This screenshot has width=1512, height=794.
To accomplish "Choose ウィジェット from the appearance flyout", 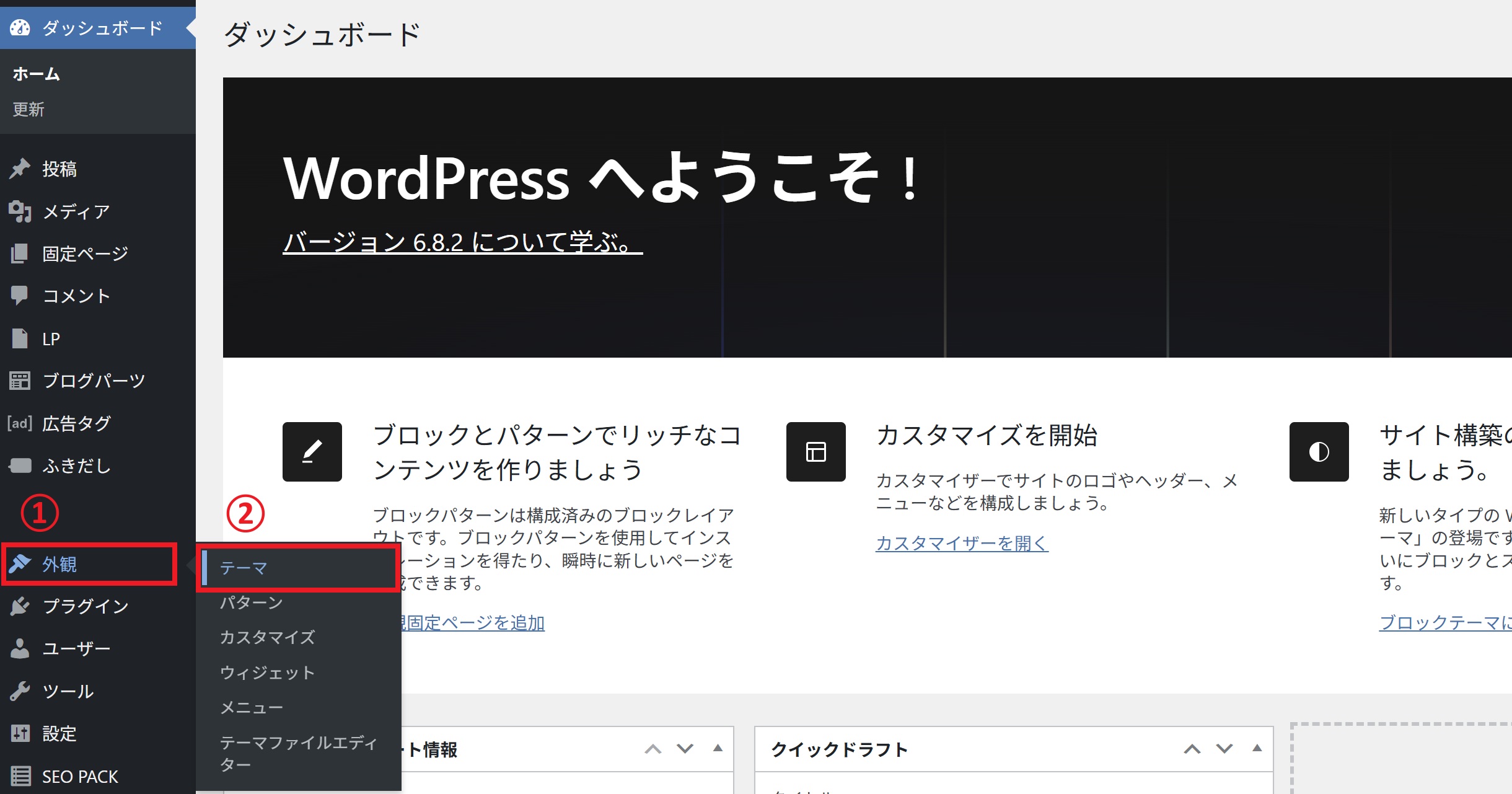I will (267, 673).
